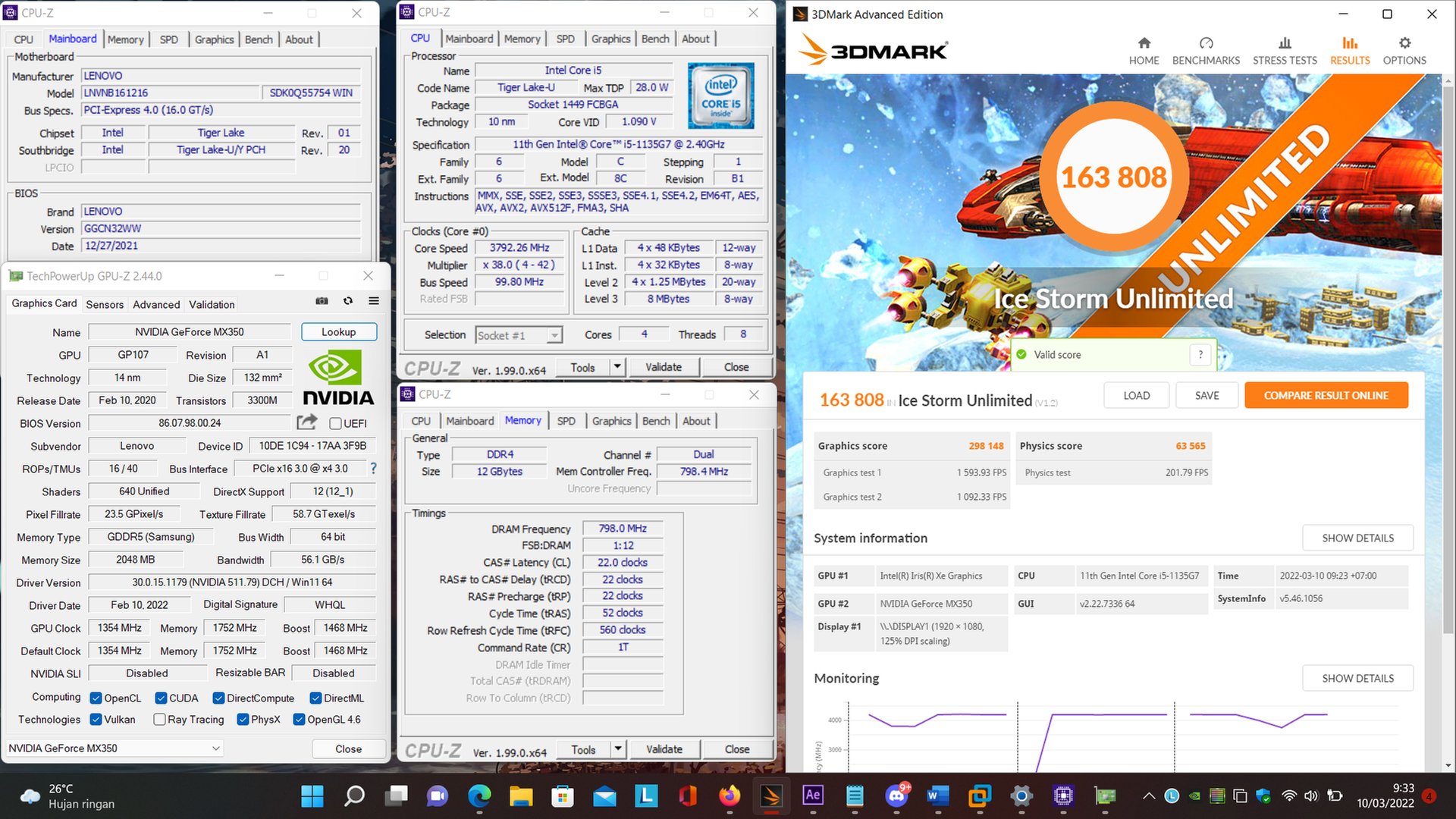Screen dimensions: 1456x819
Task: Click the SAVE button in 3DMark
Action: pyautogui.click(x=1207, y=395)
